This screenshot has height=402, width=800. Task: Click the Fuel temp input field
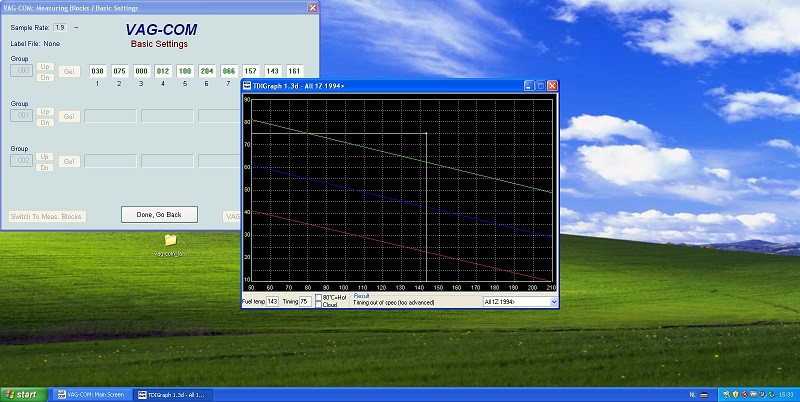pyautogui.click(x=273, y=300)
